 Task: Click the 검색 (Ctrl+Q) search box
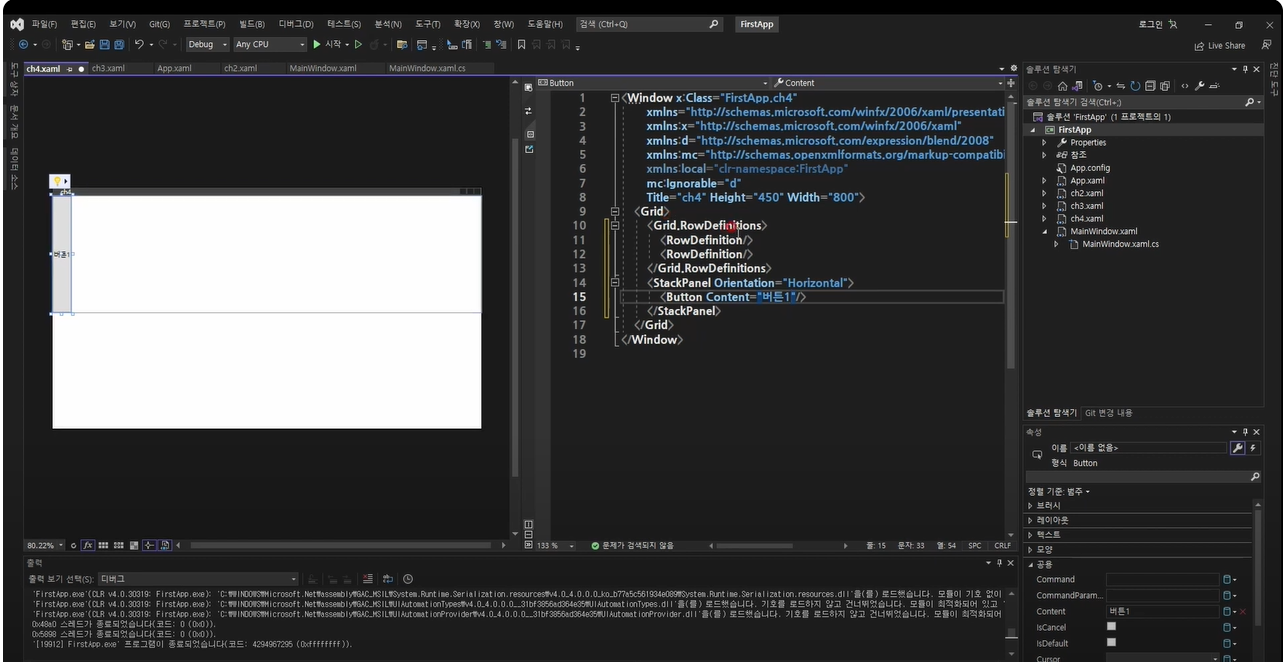[649, 24]
